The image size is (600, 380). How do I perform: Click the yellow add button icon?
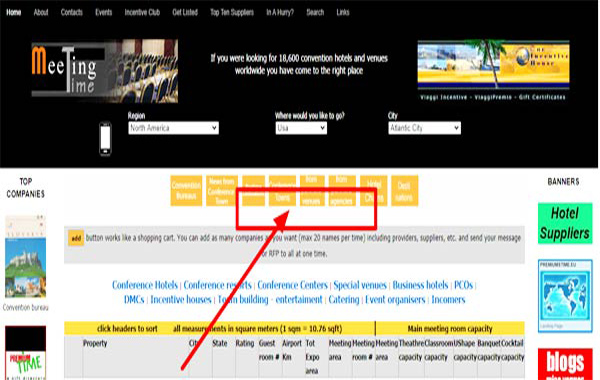click(x=76, y=238)
